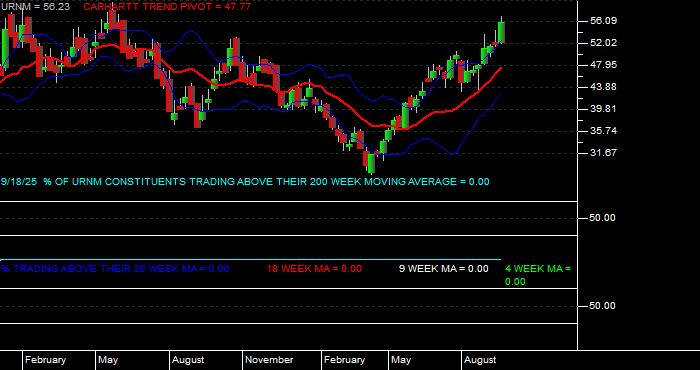Screen dimensions: 700x370
Task: Click the 50.00 value on the upper indicator panel
Action: 602,218
